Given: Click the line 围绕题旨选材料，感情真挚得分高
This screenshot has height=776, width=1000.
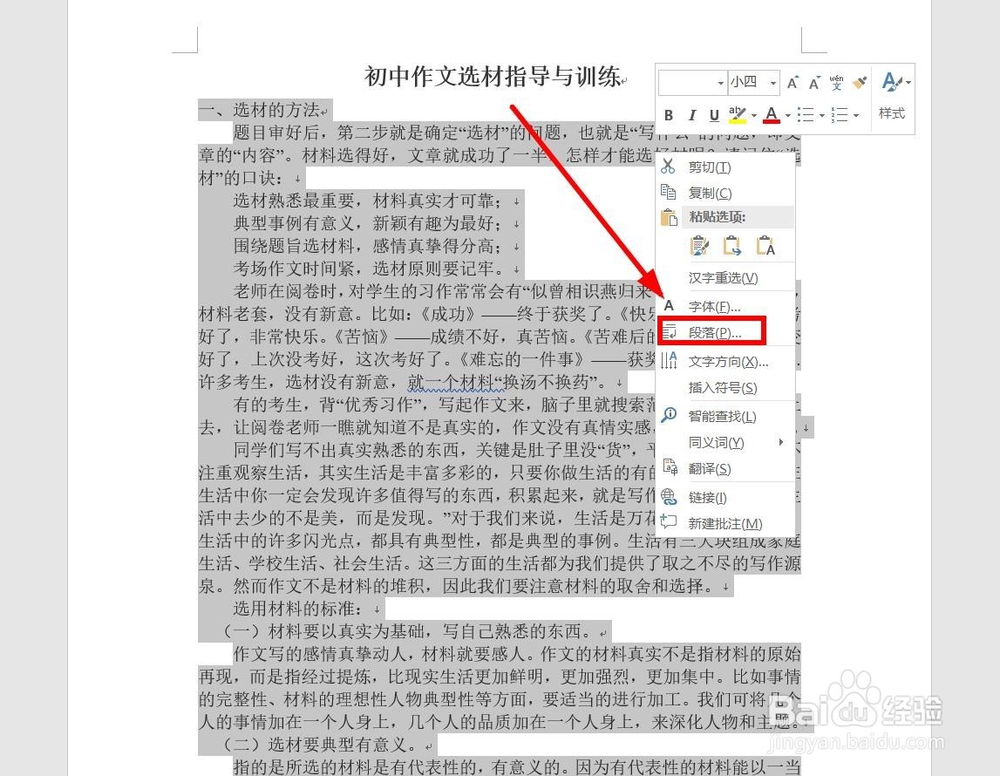Looking at the screenshot, I should [367, 246].
